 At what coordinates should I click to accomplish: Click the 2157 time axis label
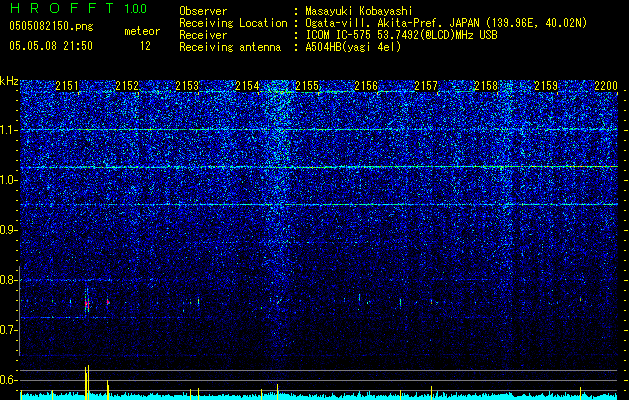pos(426,85)
